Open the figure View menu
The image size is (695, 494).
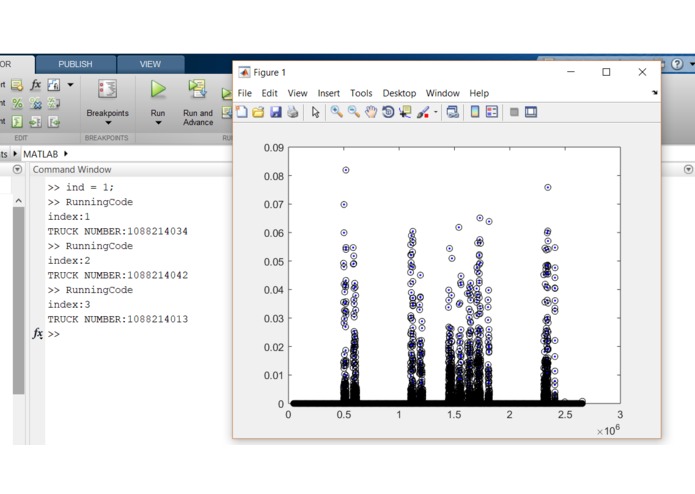pyautogui.click(x=297, y=93)
